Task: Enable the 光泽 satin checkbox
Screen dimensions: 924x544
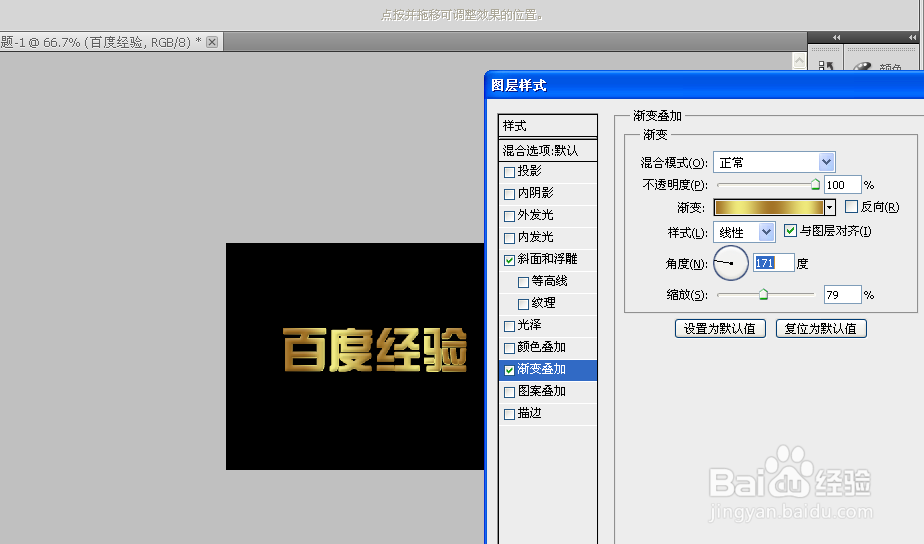Action: 510,326
